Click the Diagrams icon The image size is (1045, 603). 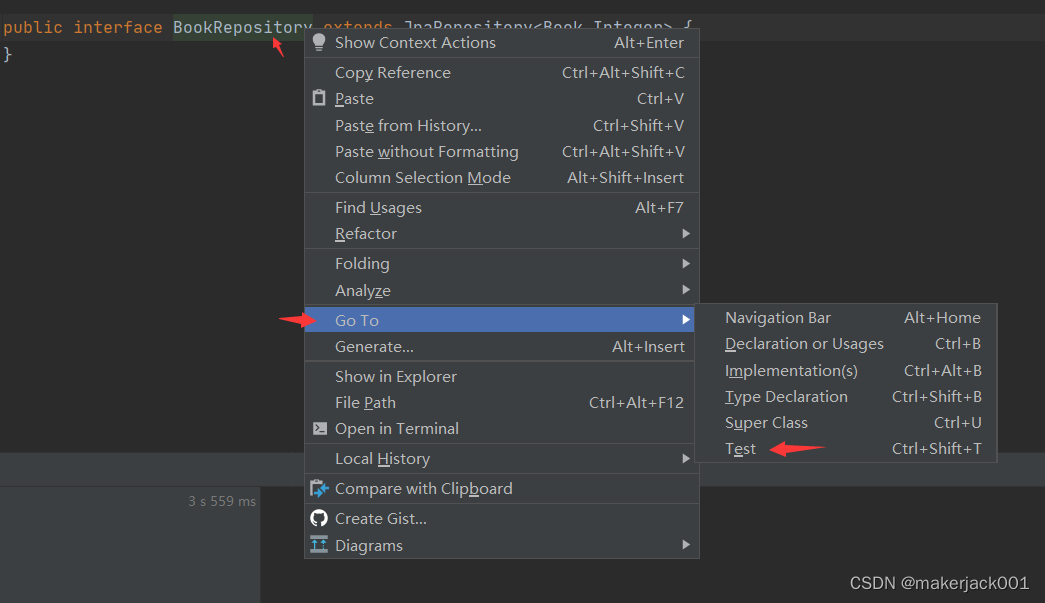point(319,545)
